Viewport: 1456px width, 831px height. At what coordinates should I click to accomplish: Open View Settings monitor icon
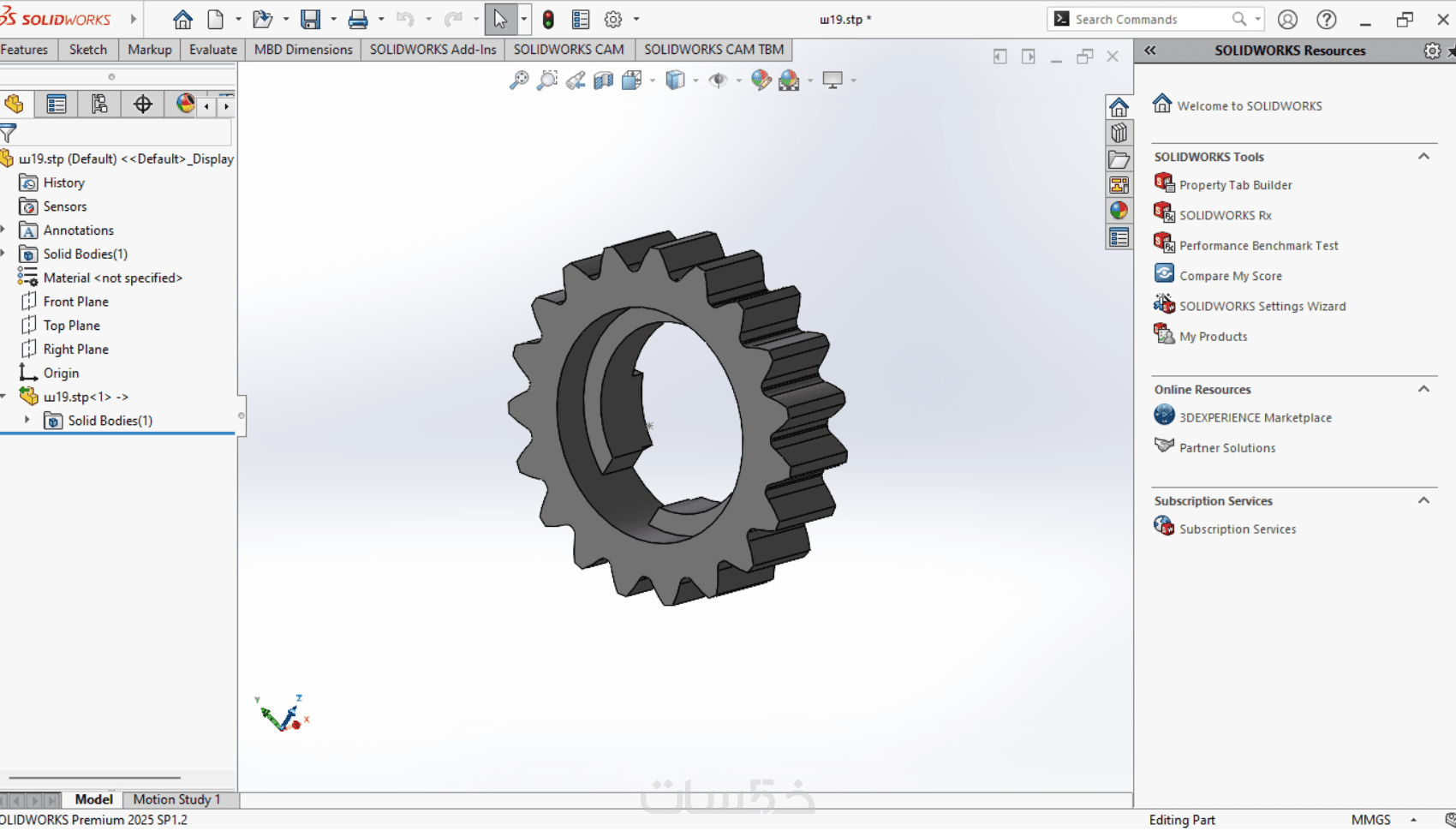(832, 80)
